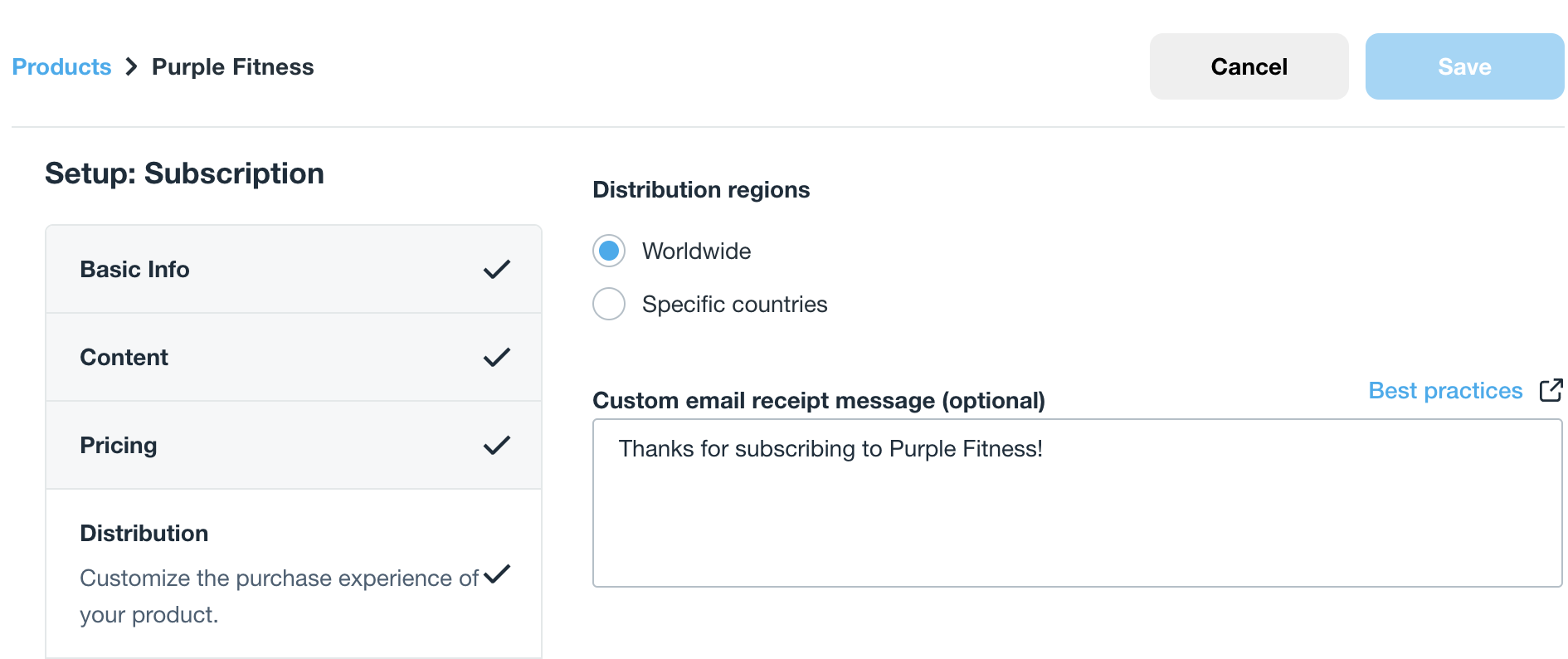
Task: Click the breadcrumb chevron arrow after Products
Action: (x=131, y=66)
